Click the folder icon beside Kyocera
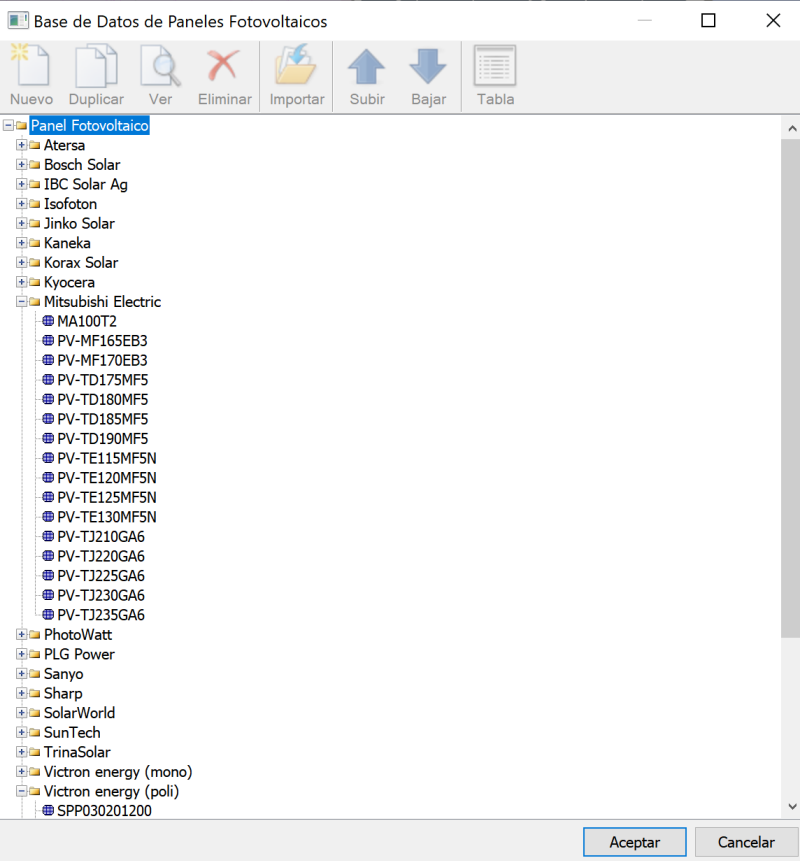This screenshot has width=800, height=861. pos(35,282)
